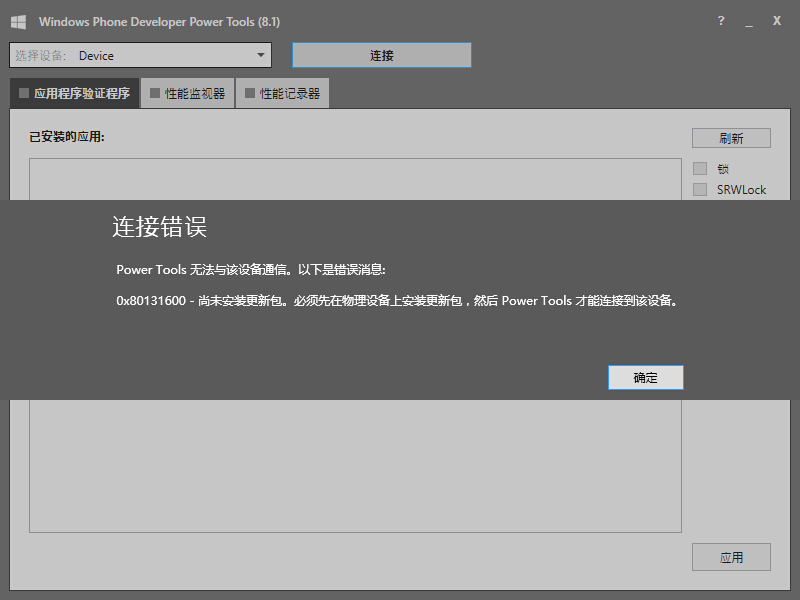
Task: Click the 连接错误 dialog heading
Action: coord(159,227)
